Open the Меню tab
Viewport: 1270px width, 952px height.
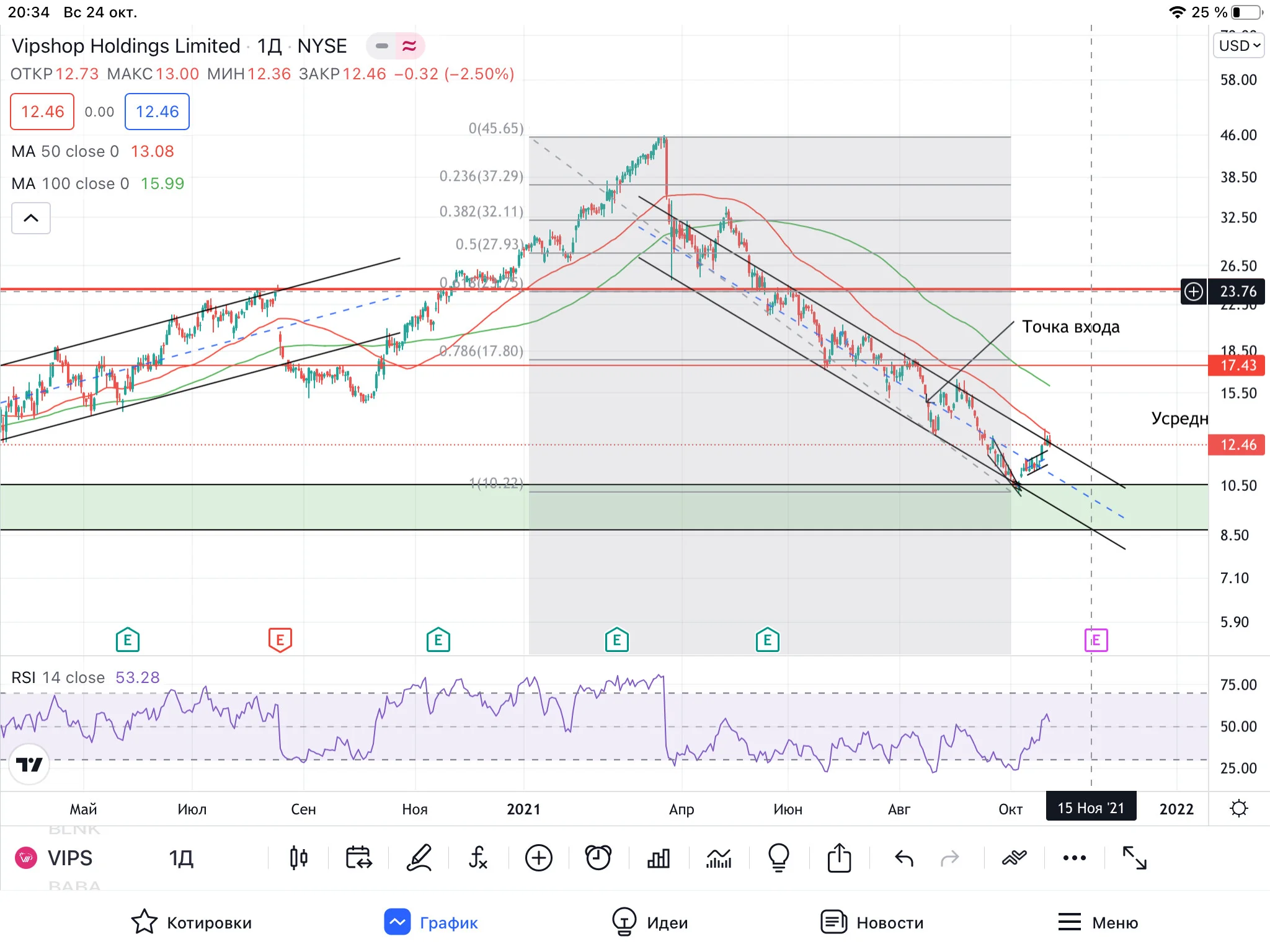tap(1098, 922)
